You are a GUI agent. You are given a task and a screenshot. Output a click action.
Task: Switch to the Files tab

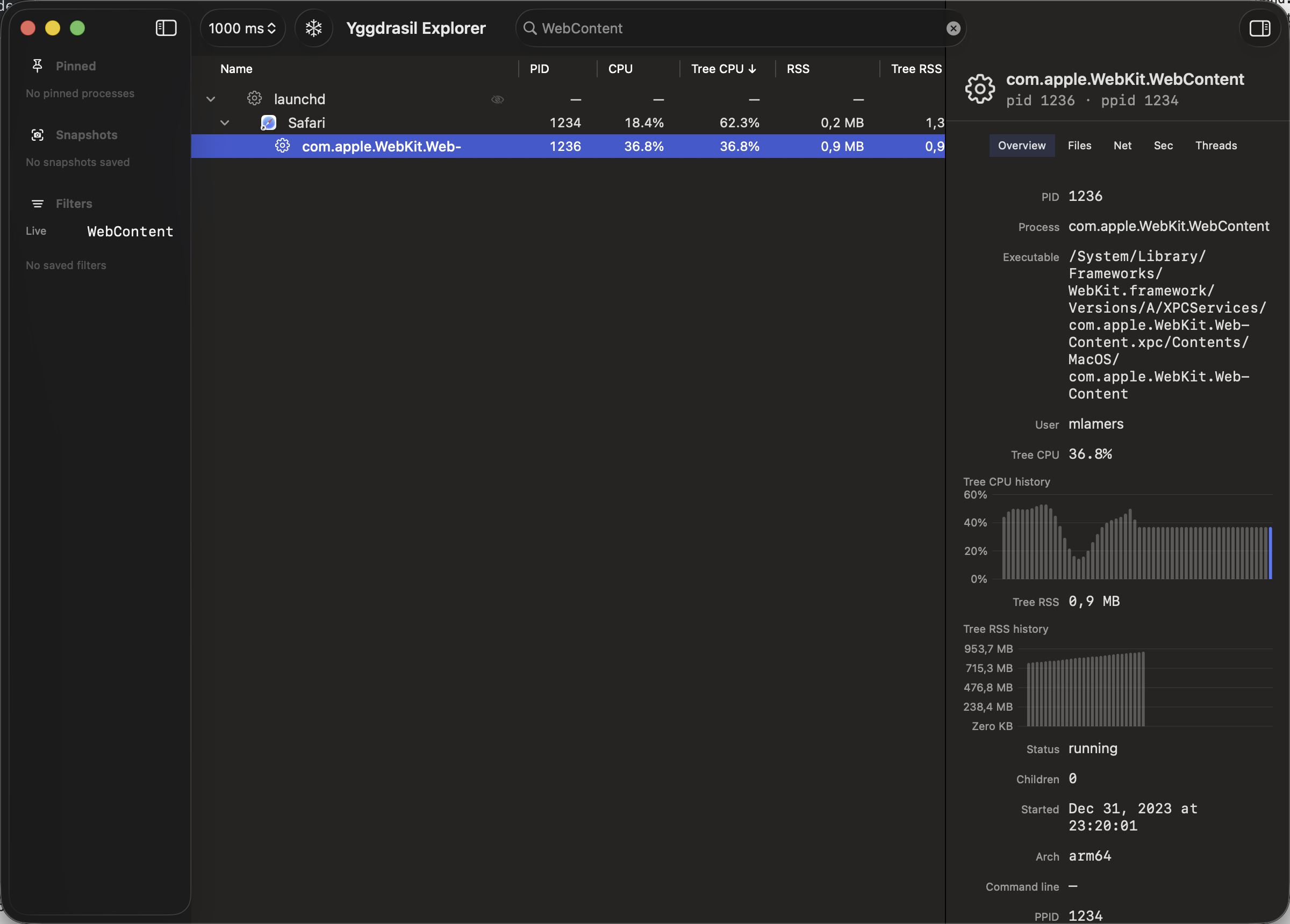coord(1079,146)
